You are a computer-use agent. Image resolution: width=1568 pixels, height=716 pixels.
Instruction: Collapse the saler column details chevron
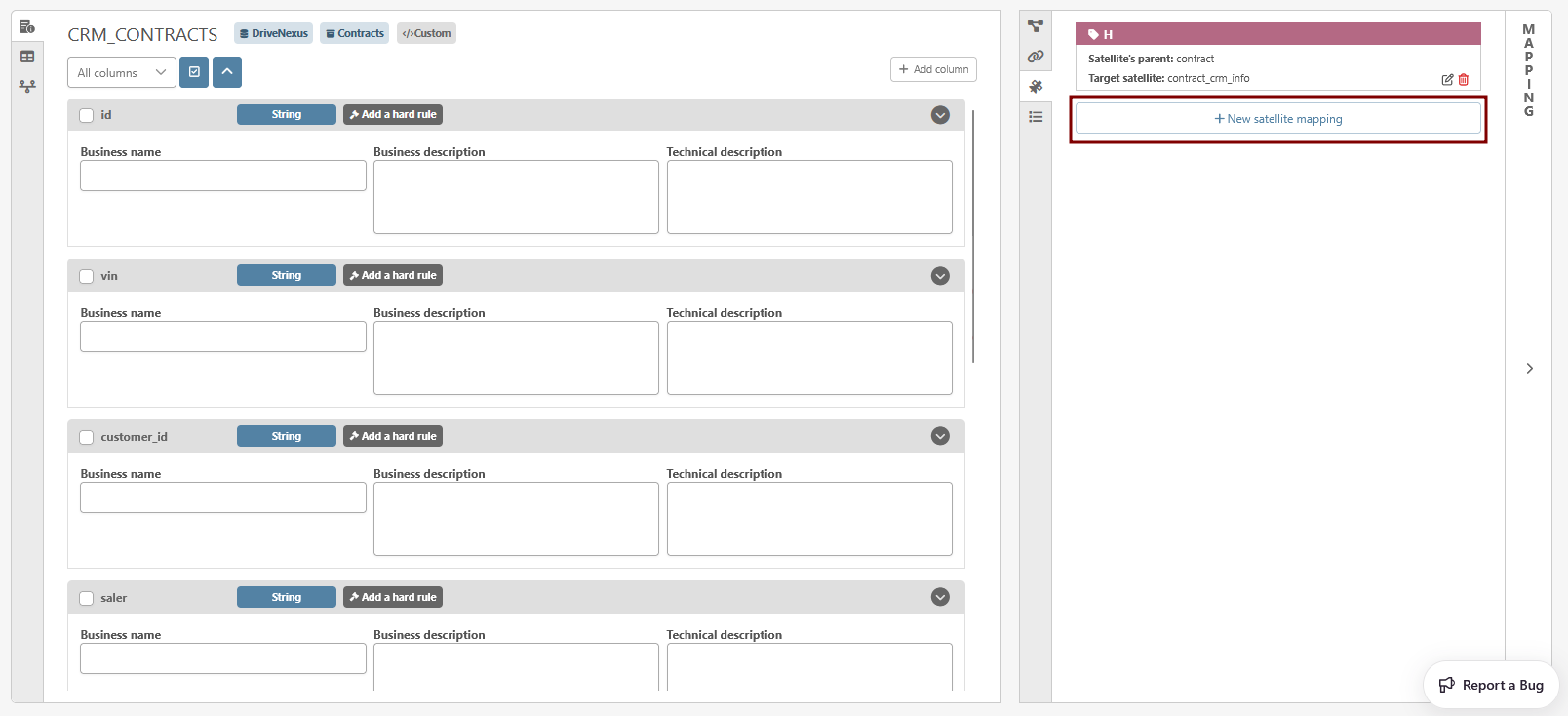click(x=940, y=597)
